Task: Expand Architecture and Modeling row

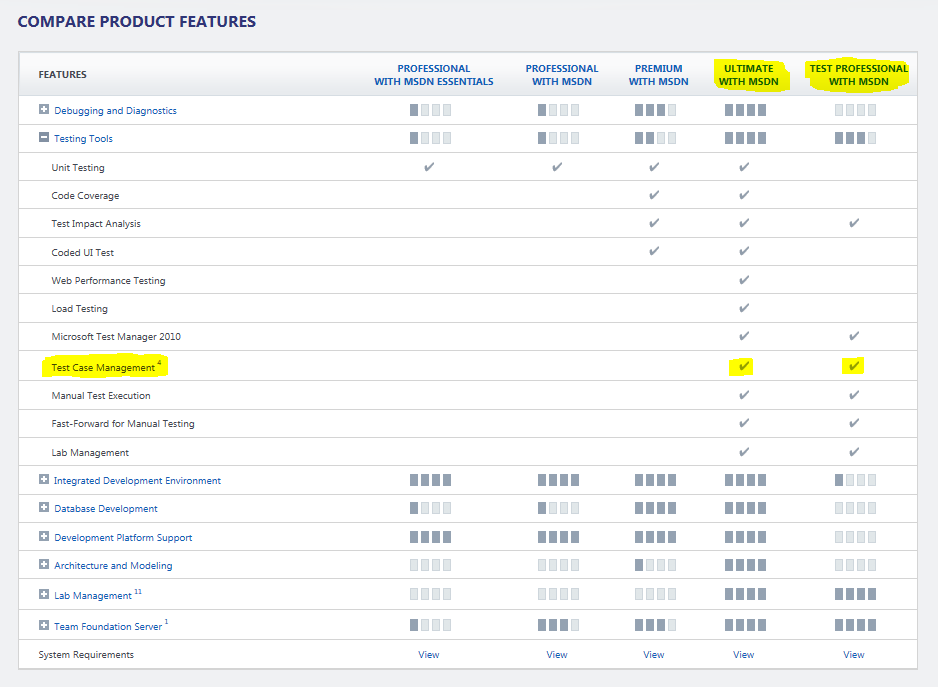Action: [x=44, y=564]
